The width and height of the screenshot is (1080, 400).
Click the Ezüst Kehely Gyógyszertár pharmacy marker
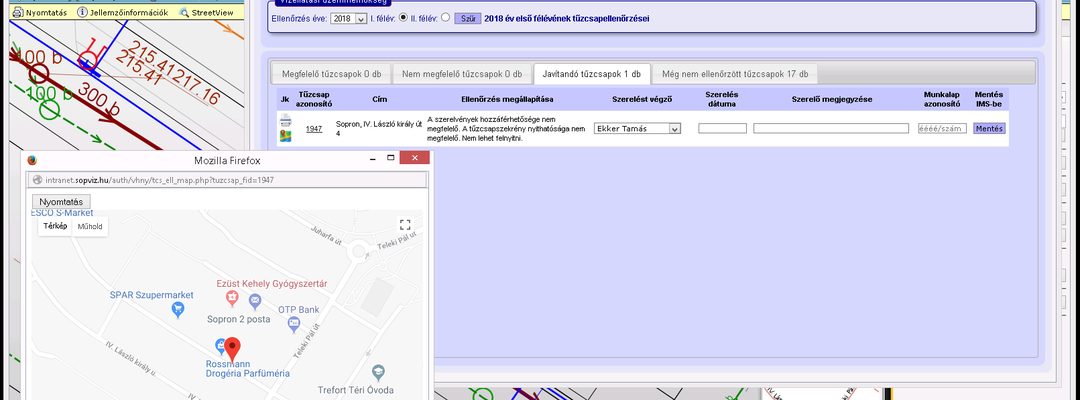(232, 299)
